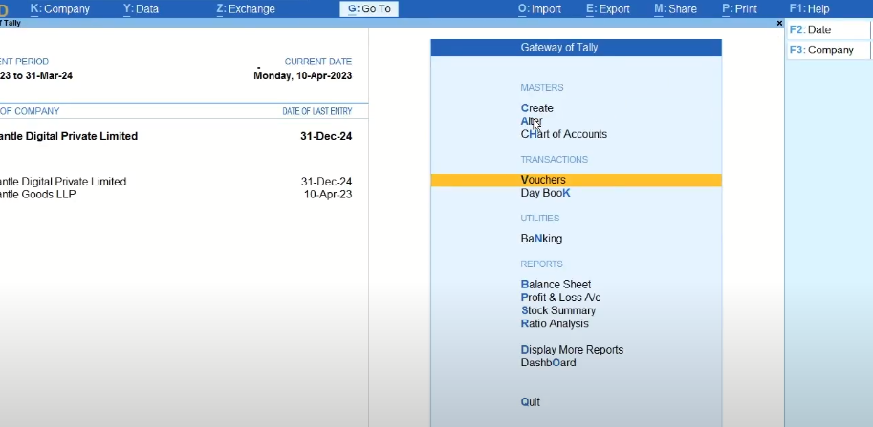Click the F2: Date button
The height and width of the screenshot is (427, 873).
click(828, 30)
